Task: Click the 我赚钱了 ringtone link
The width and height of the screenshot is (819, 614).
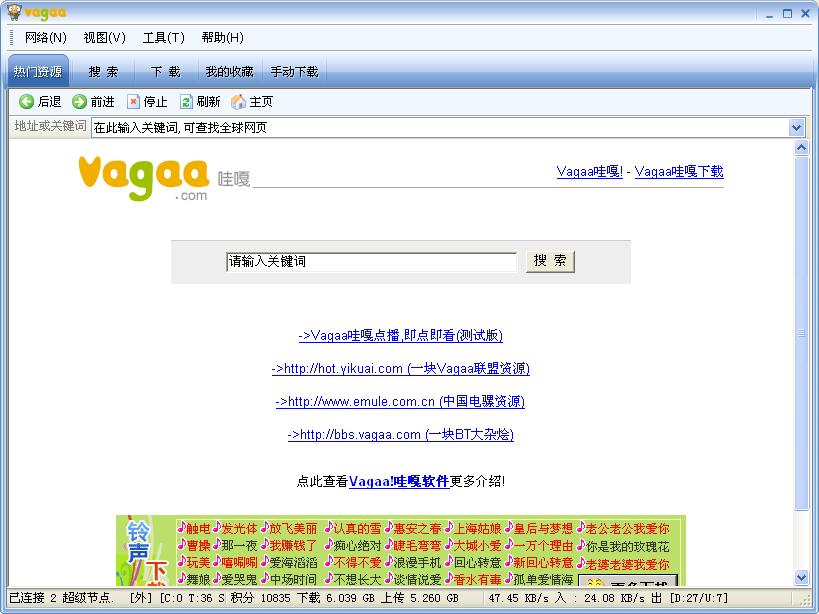Action: (x=293, y=546)
